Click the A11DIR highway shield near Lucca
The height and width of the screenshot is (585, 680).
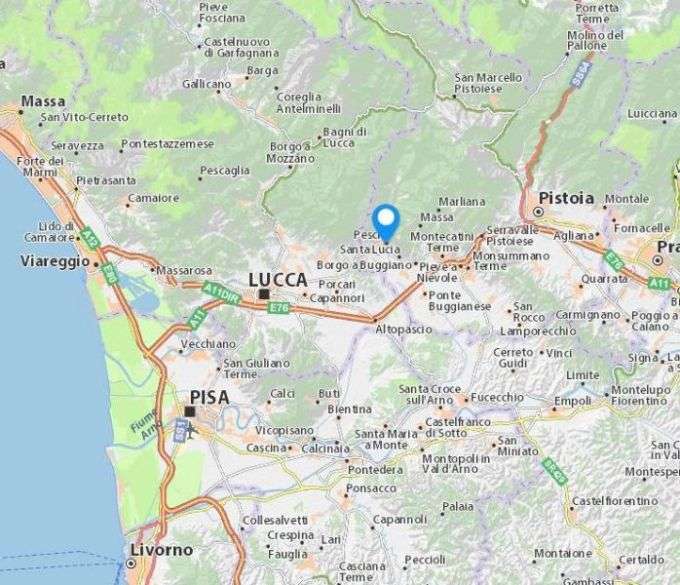[x=222, y=293]
